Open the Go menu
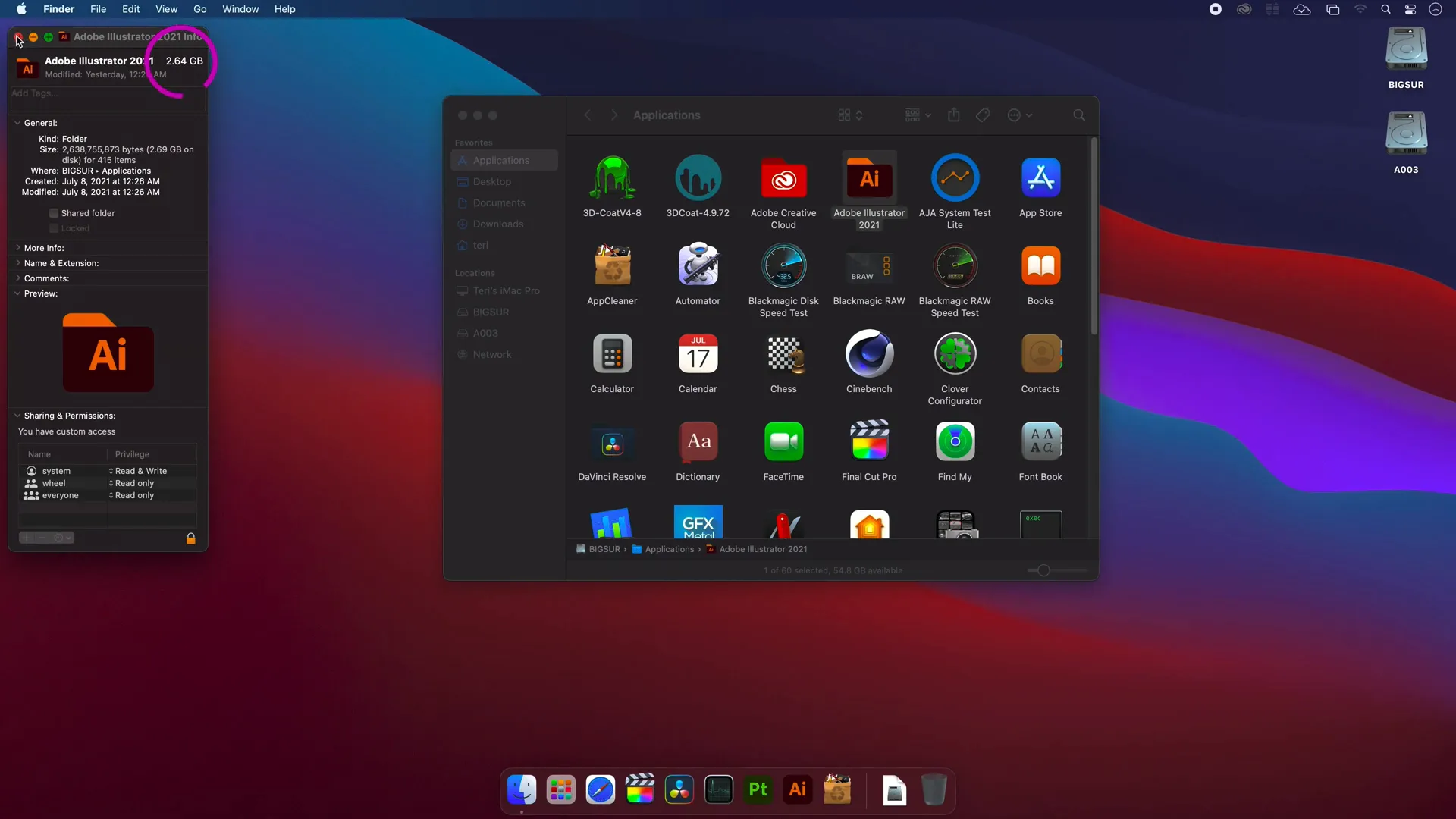1456x819 pixels. click(x=199, y=9)
